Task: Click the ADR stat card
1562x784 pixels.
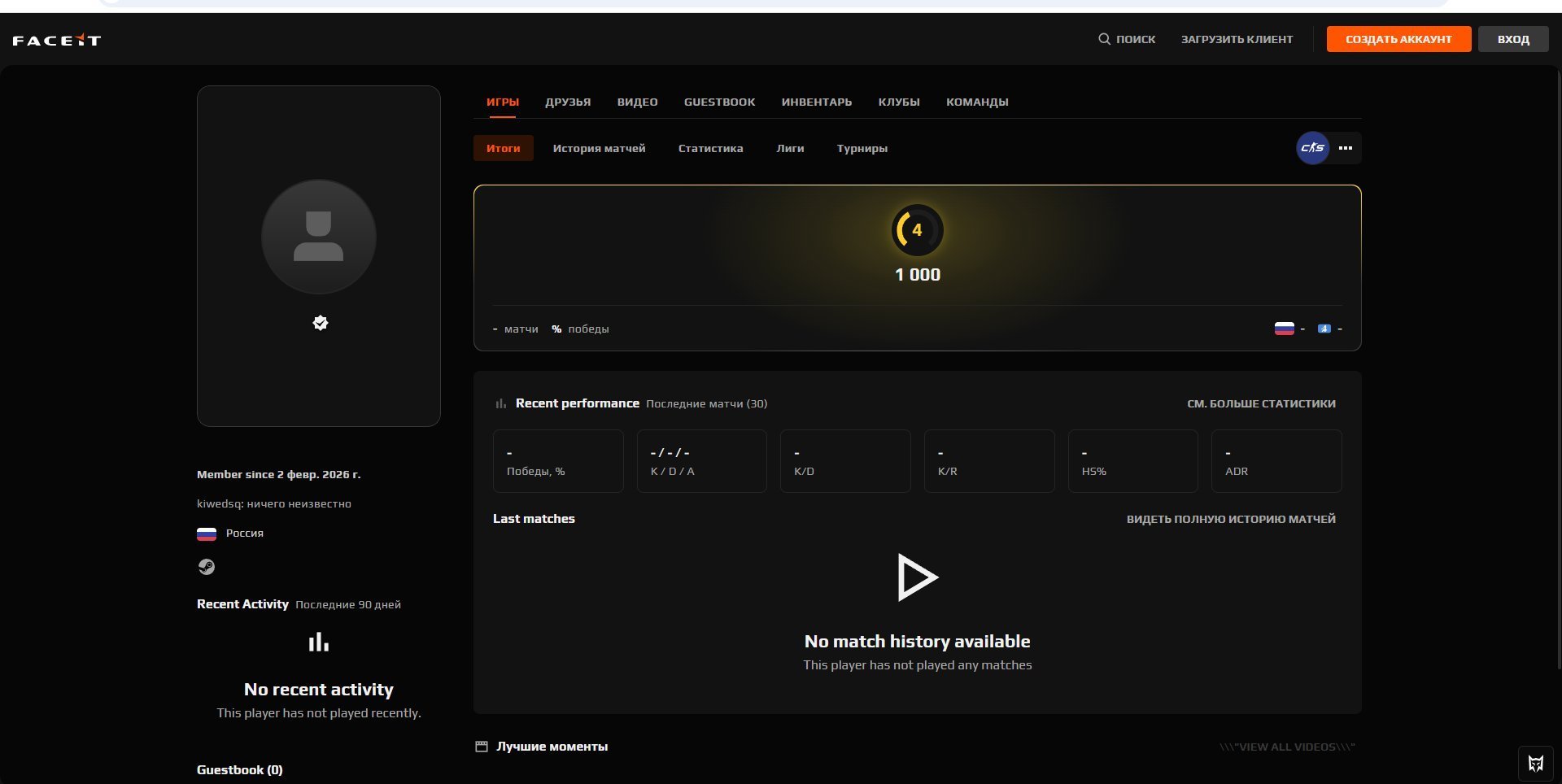Action: [1276, 461]
